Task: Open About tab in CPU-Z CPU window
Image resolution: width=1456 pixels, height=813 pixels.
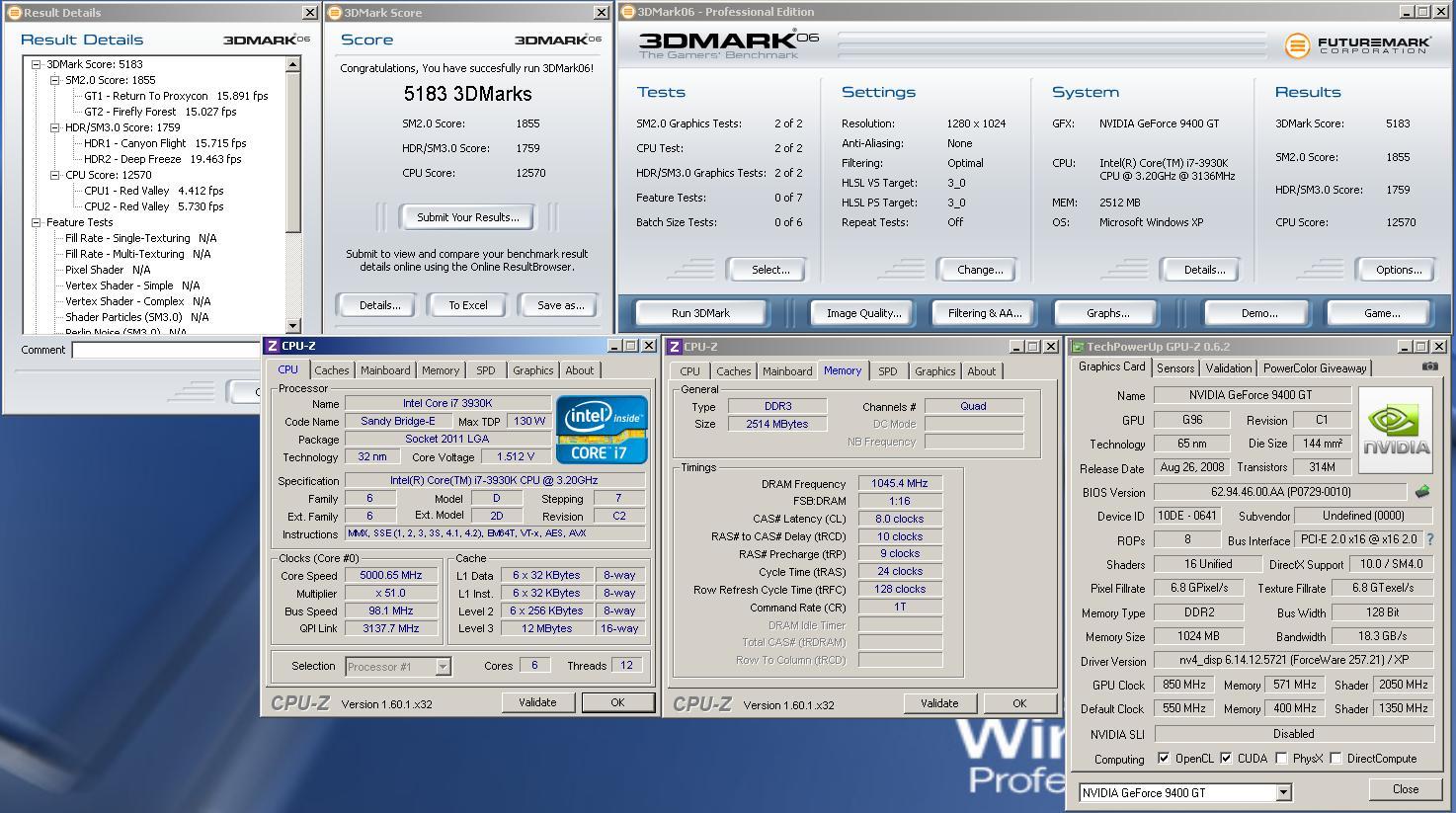Action: pyautogui.click(x=580, y=370)
